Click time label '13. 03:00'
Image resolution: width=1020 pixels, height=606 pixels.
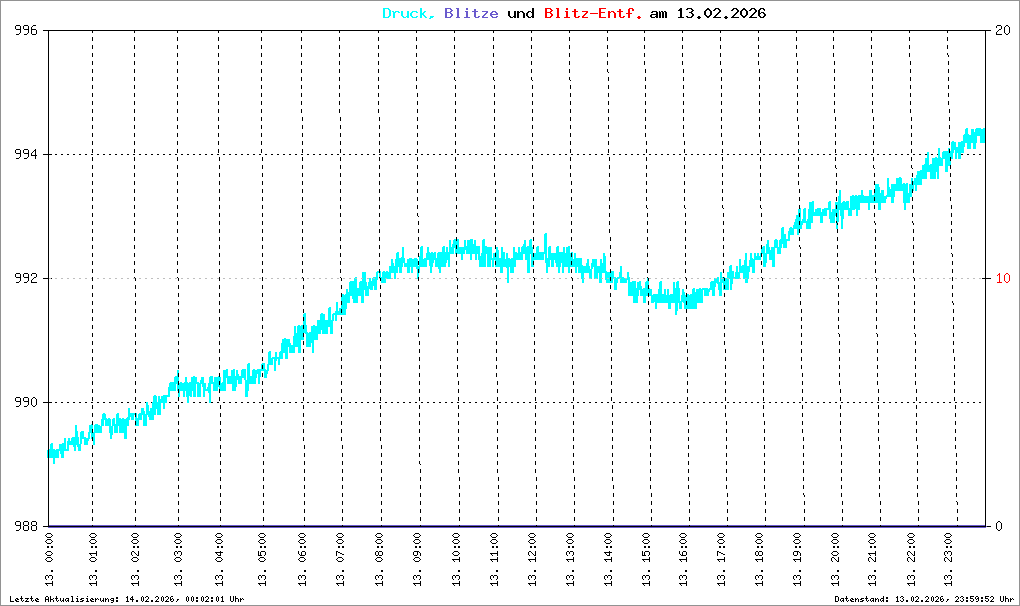[x=178, y=559]
